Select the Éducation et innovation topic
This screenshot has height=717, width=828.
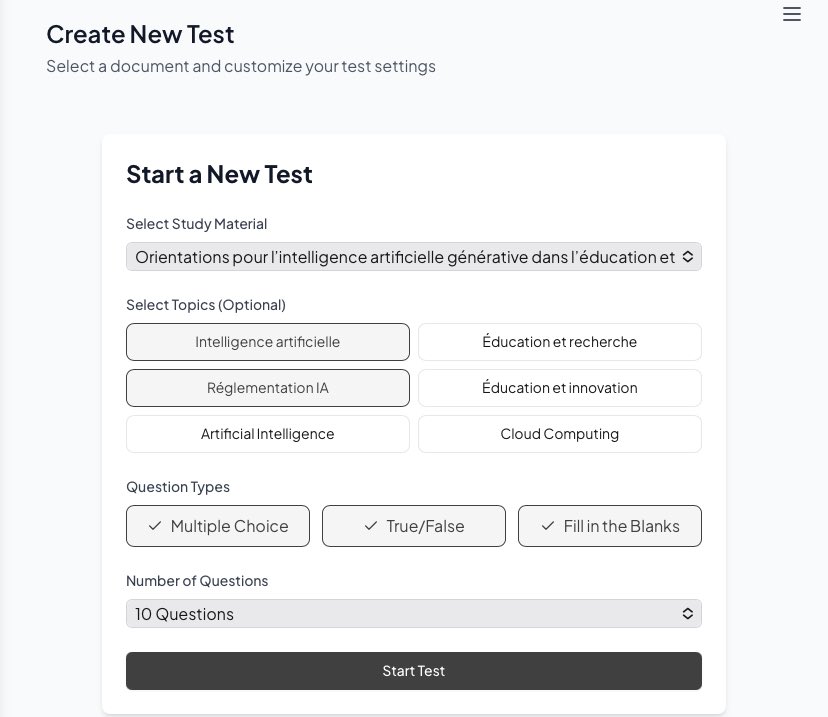click(x=559, y=388)
